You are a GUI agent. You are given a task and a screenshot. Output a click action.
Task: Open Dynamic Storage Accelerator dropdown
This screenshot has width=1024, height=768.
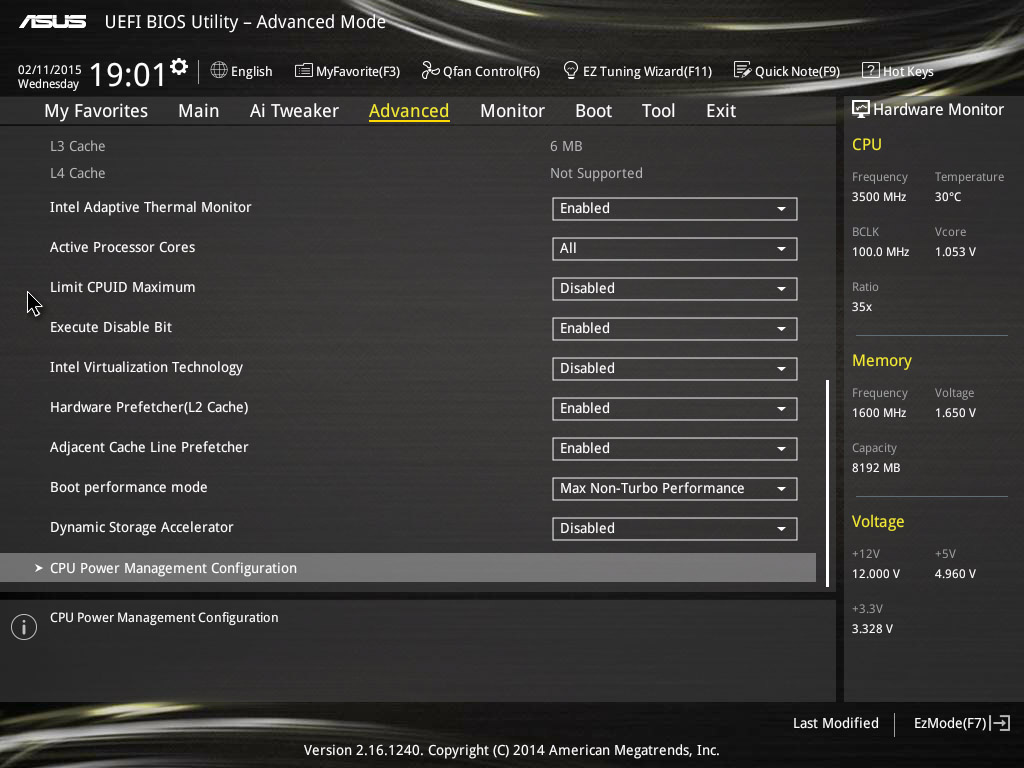(675, 529)
